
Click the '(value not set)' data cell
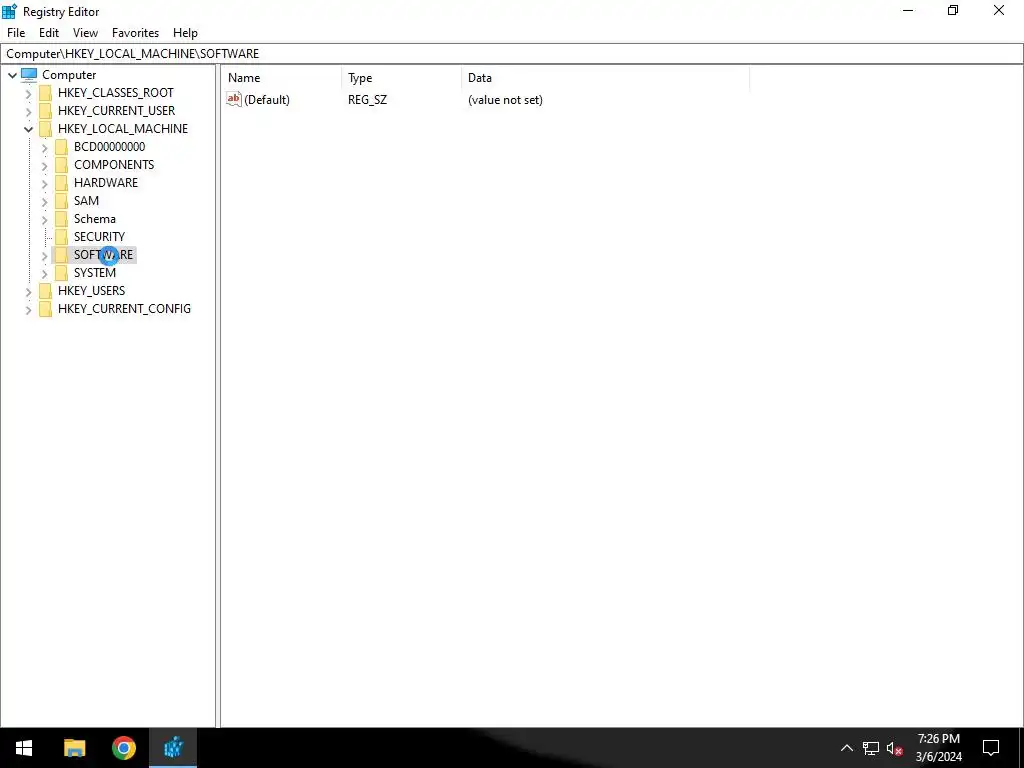tap(505, 100)
